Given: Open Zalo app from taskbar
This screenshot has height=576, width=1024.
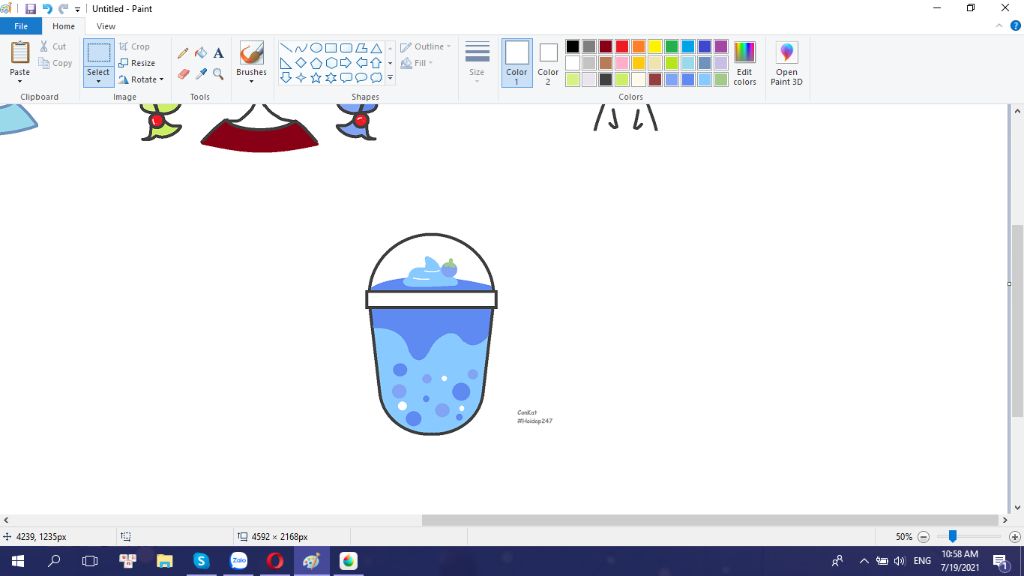Looking at the screenshot, I should pyautogui.click(x=238, y=561).
